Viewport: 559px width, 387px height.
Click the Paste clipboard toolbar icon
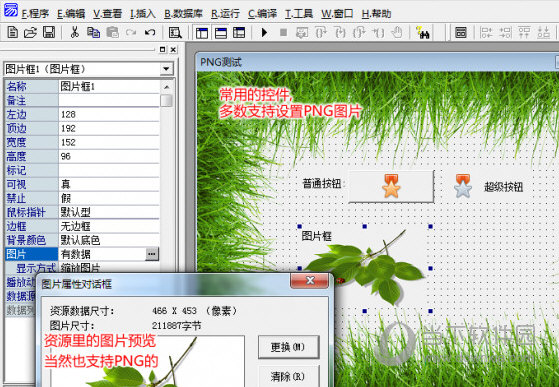(112, 32)
